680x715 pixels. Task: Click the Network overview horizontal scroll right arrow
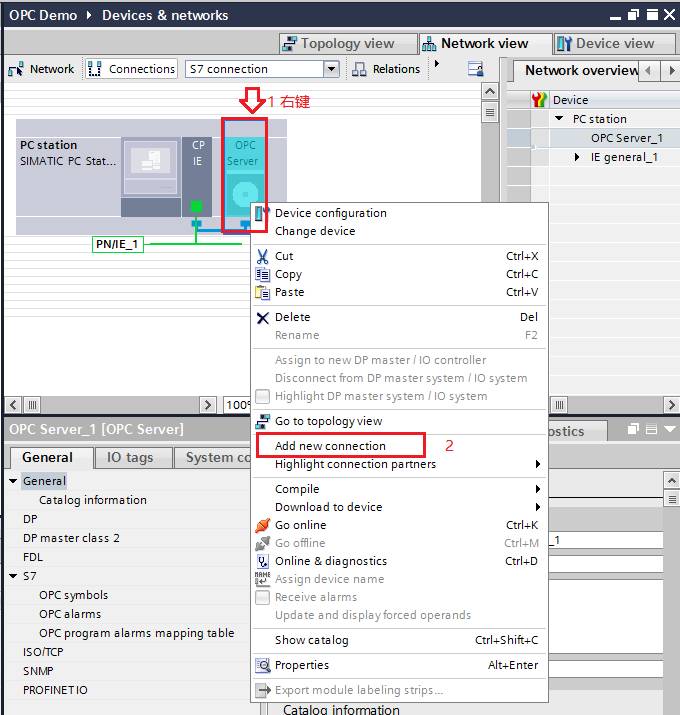click(671, 404)
